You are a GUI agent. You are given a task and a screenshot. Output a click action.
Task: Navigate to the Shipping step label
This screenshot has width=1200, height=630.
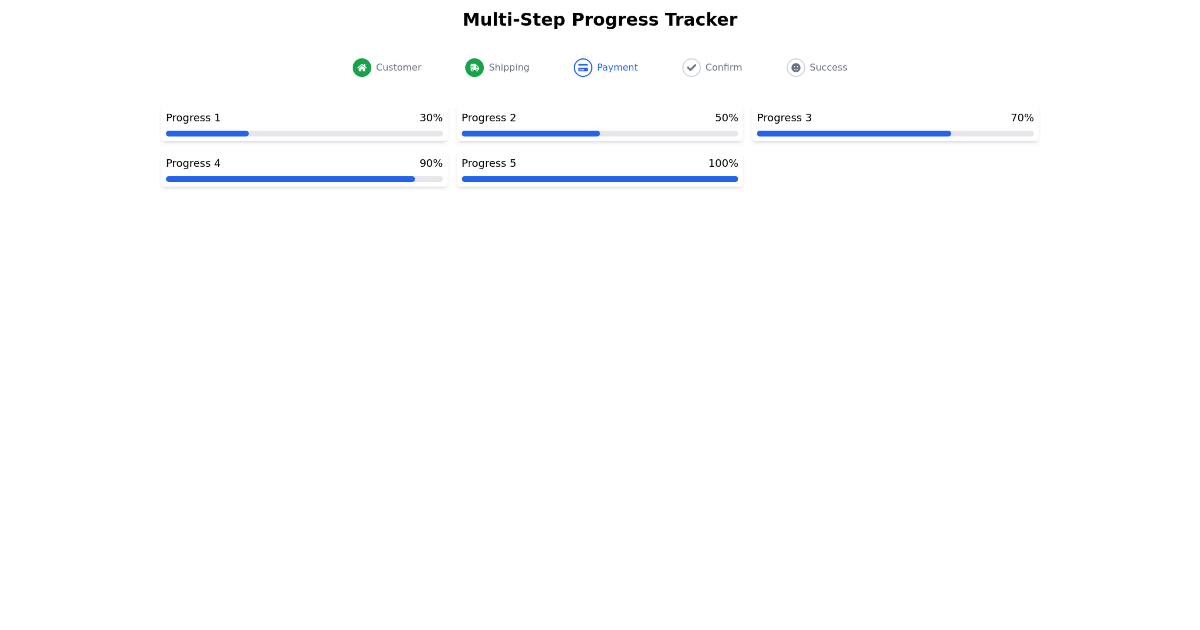(509, 67)
